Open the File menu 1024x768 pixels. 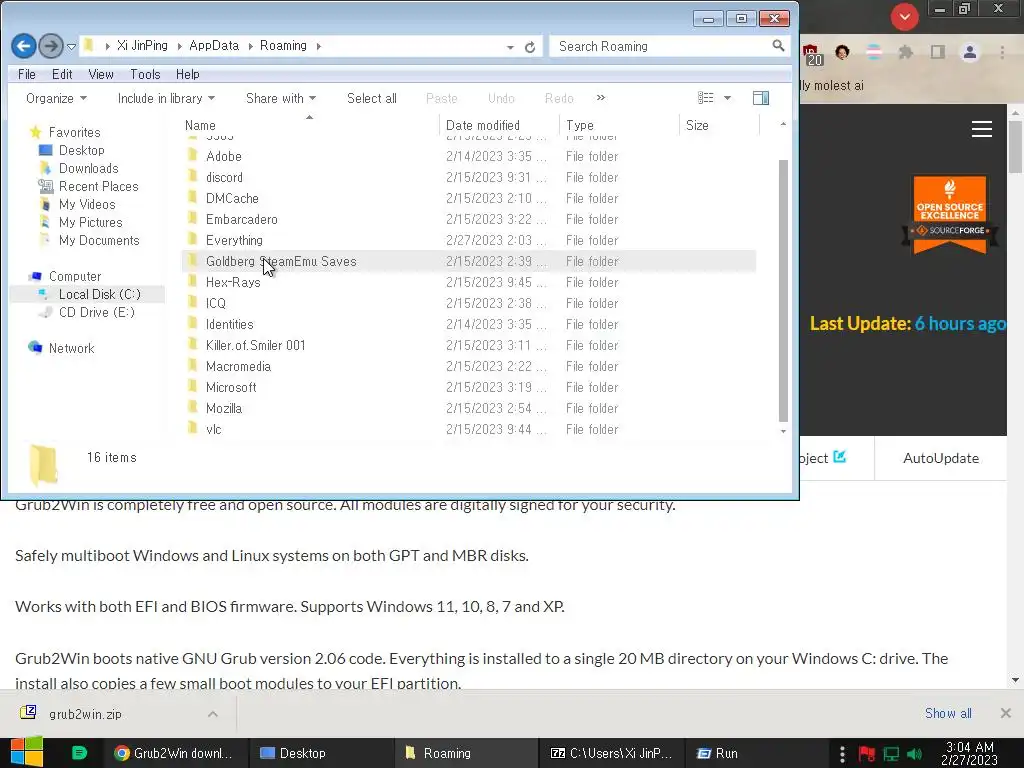[x=27, y=74]
